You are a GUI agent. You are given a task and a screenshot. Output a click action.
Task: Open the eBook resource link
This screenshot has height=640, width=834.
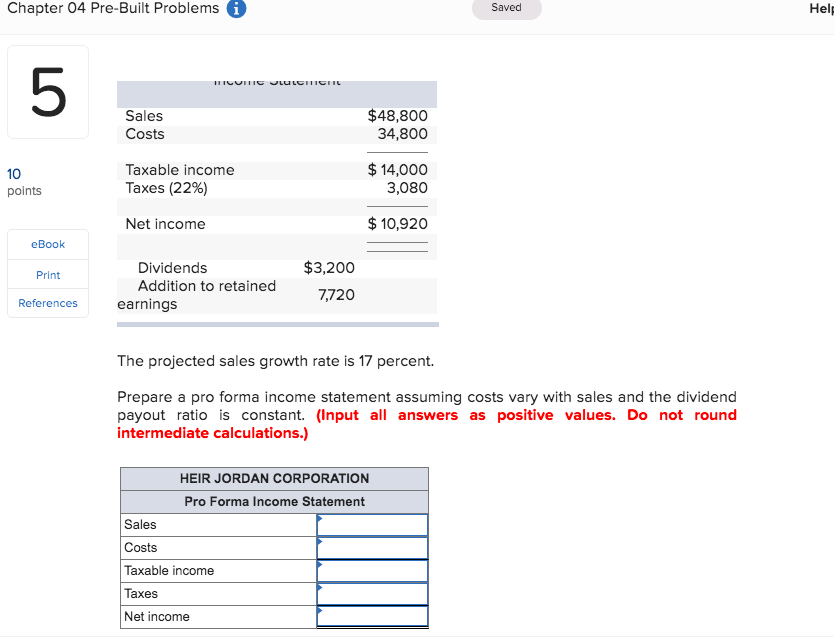(x=47, y=244)
